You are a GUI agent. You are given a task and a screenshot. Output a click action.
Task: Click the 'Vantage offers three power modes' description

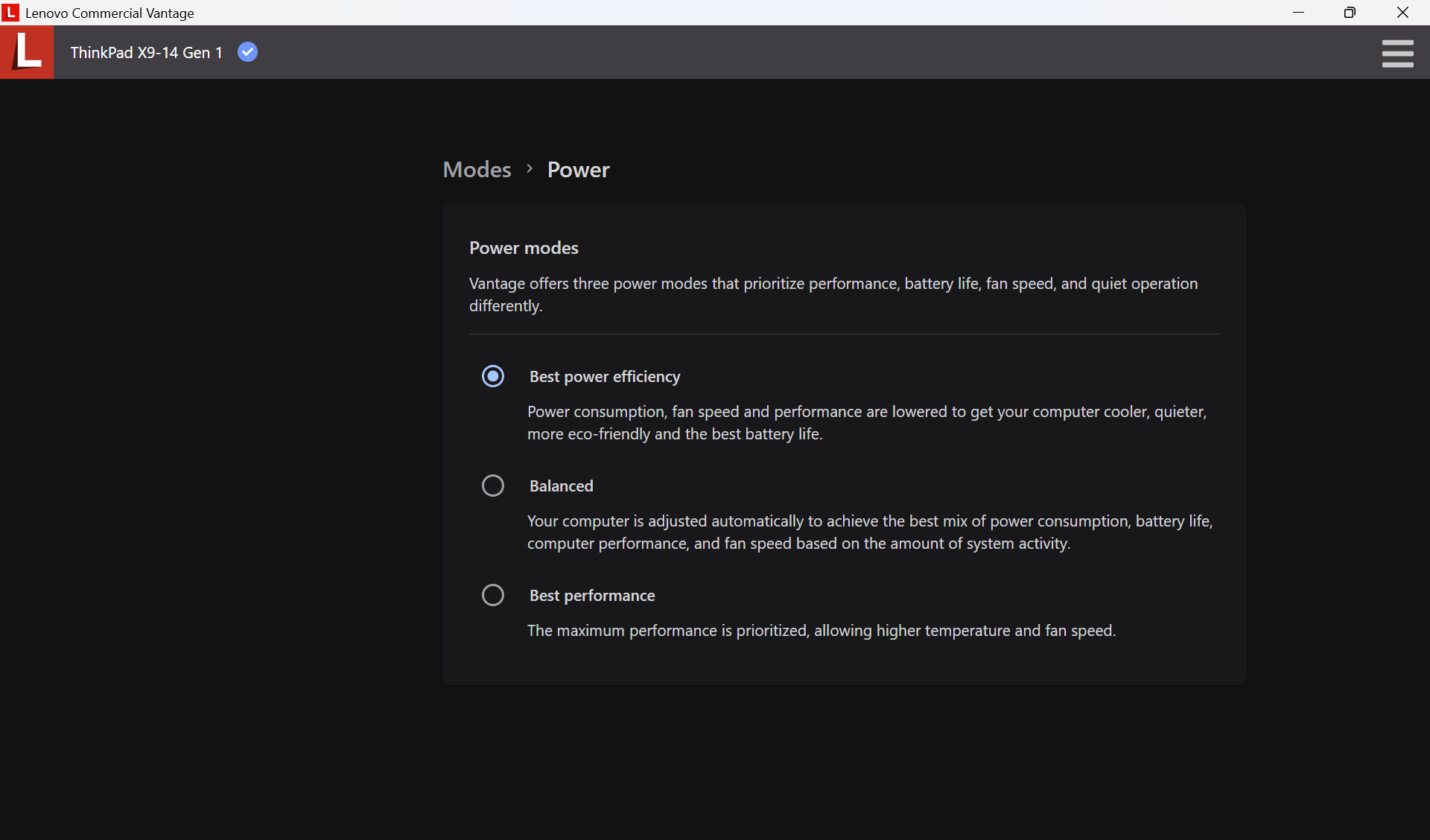[x=833, y=294]
